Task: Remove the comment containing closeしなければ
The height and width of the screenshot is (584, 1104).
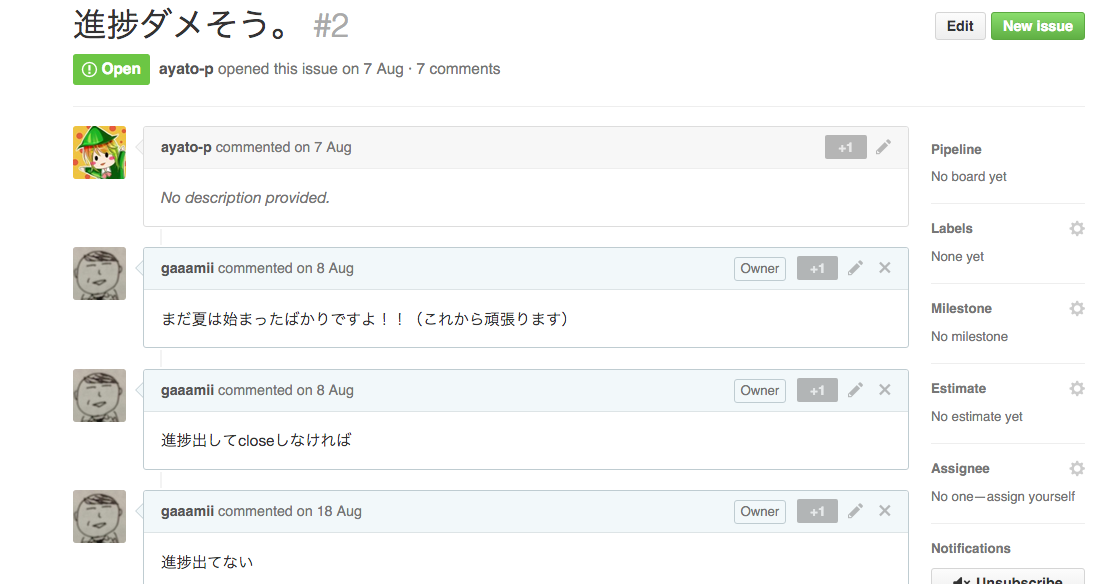Action: pos(885,390)
